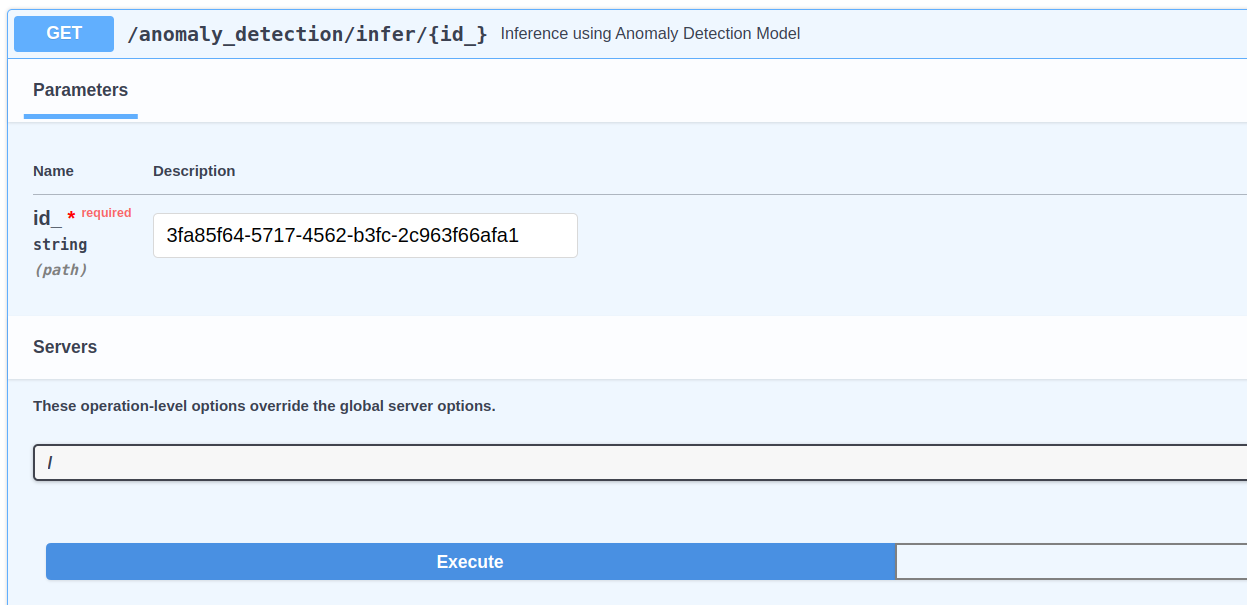Click the white button right of Execute
1247x605 pixels.
click(x=1070, y=562)
